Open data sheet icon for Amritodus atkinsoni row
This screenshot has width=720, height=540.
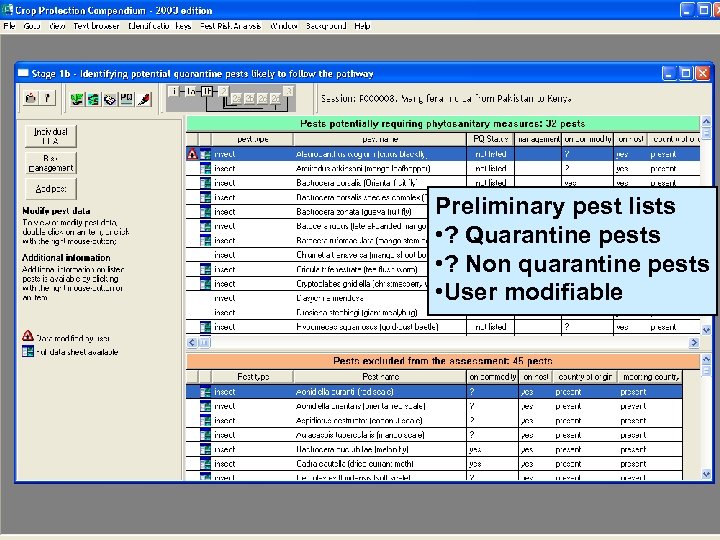(205, 169)
